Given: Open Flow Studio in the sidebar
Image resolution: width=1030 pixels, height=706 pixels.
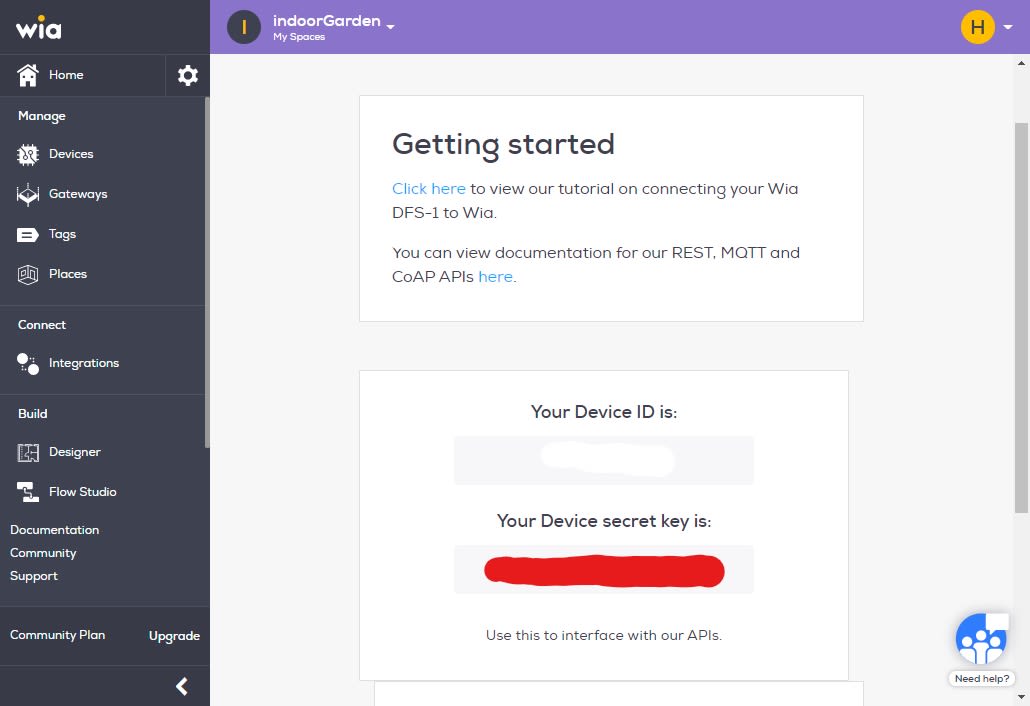Looking at the screenshot, I should 83,491.
